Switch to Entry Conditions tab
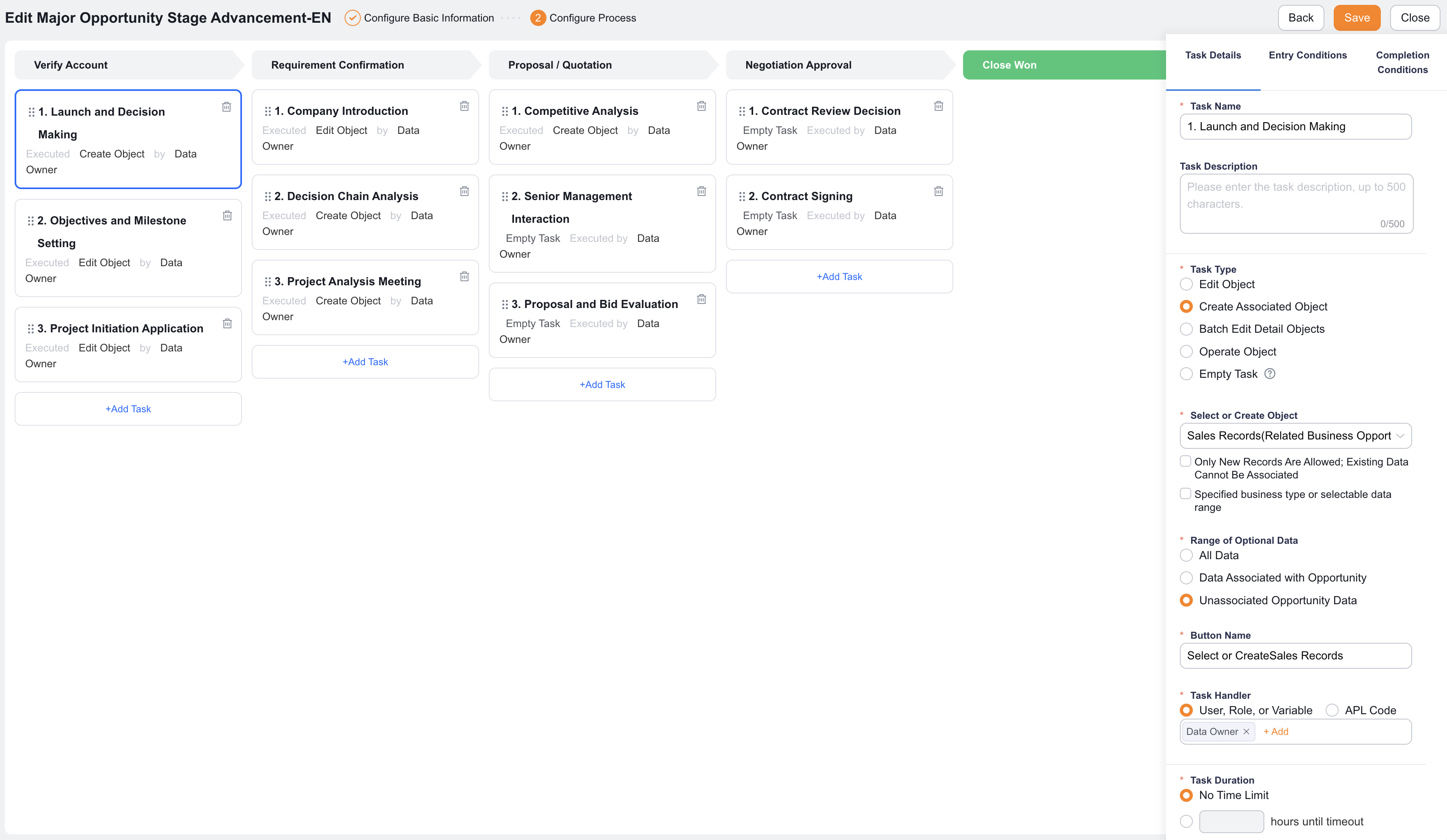Screen dimensions: 1447x840 [1307, 55]
